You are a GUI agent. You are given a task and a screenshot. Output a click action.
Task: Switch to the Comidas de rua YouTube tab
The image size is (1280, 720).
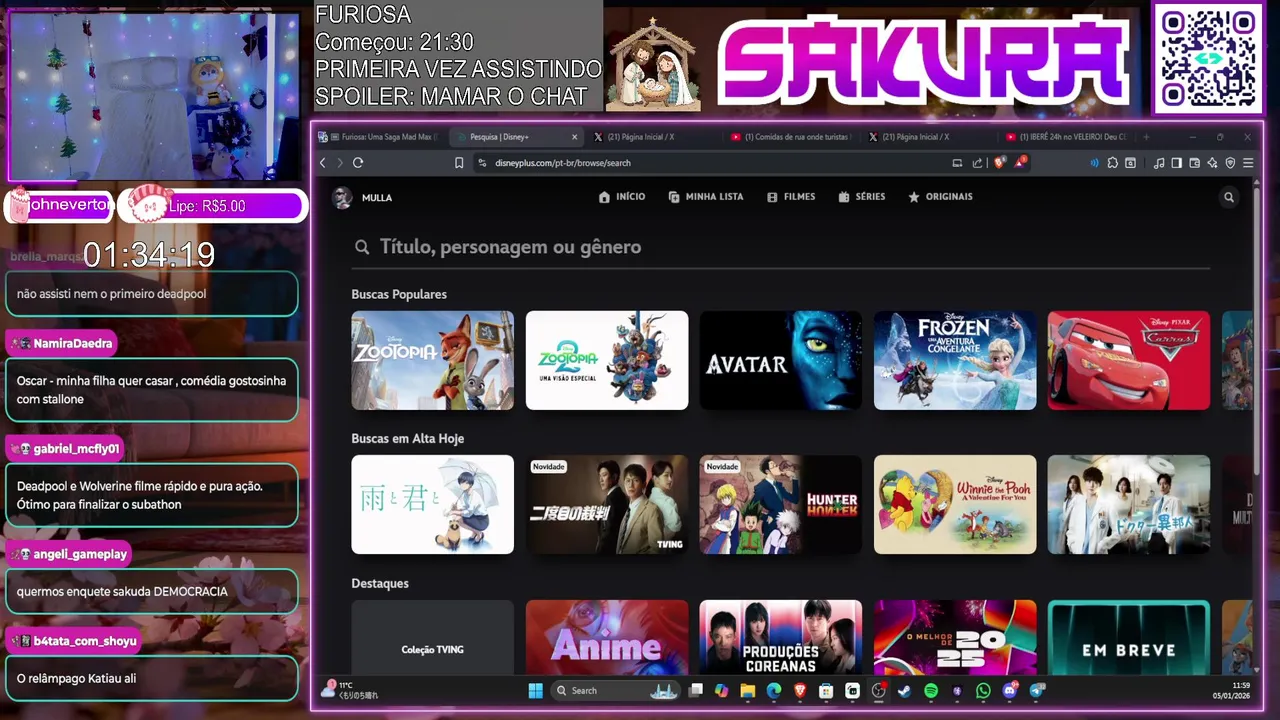pyautogui.click(x=790, y=137)
